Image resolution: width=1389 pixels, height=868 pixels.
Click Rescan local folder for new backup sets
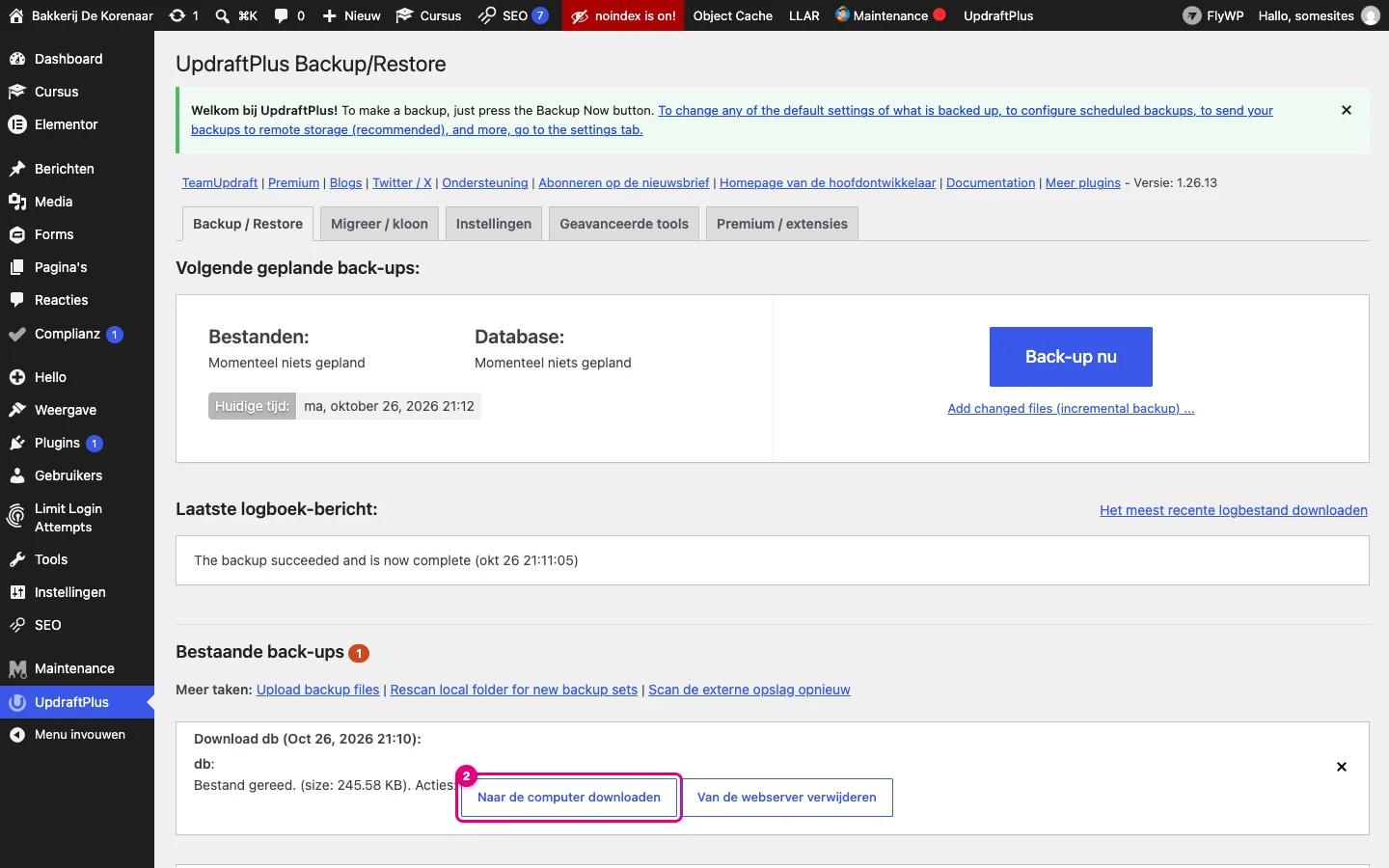(514, 690)
